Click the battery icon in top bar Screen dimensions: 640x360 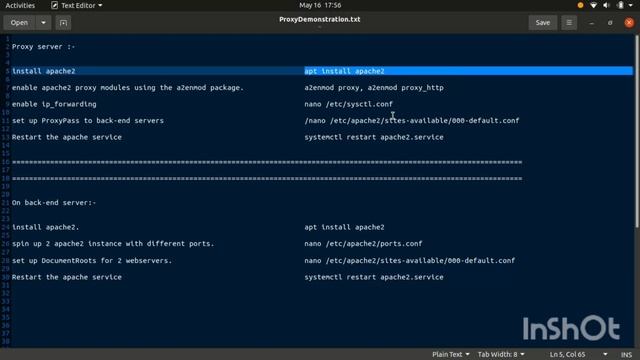pyautogui.click(x=620, y=5)
